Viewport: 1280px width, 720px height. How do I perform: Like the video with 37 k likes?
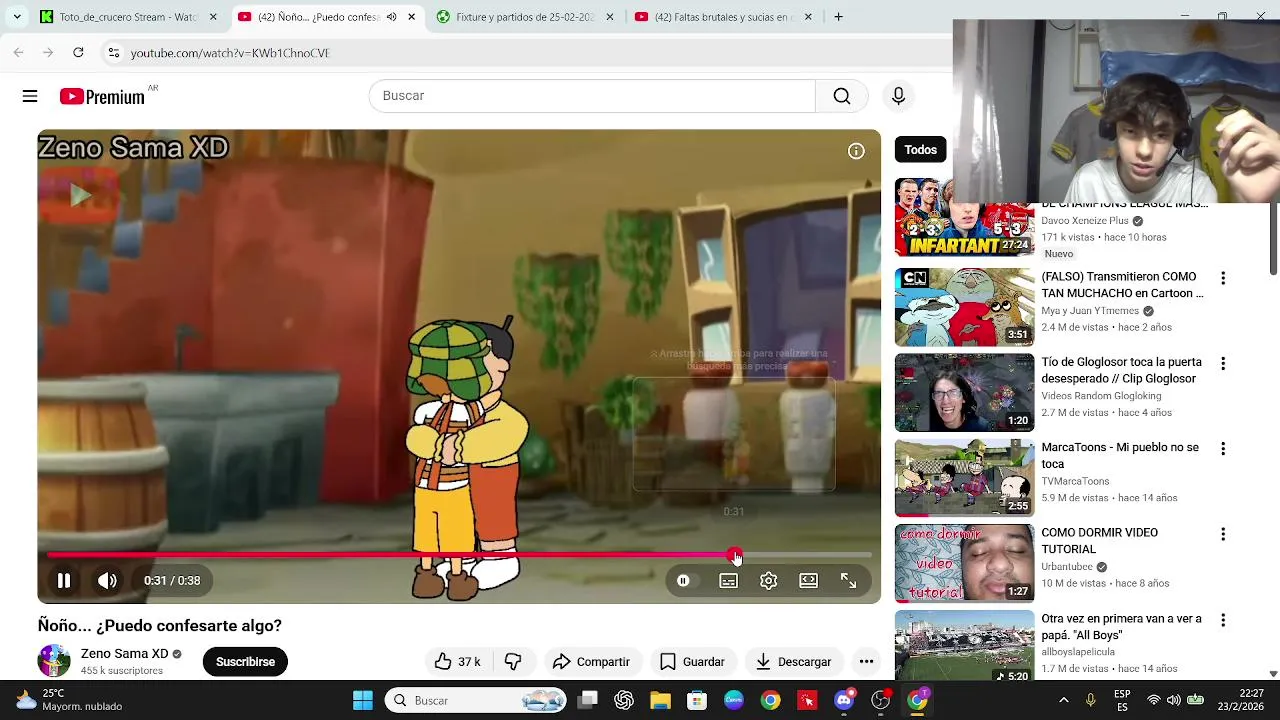pyautogui.click(x=458, y=661)
